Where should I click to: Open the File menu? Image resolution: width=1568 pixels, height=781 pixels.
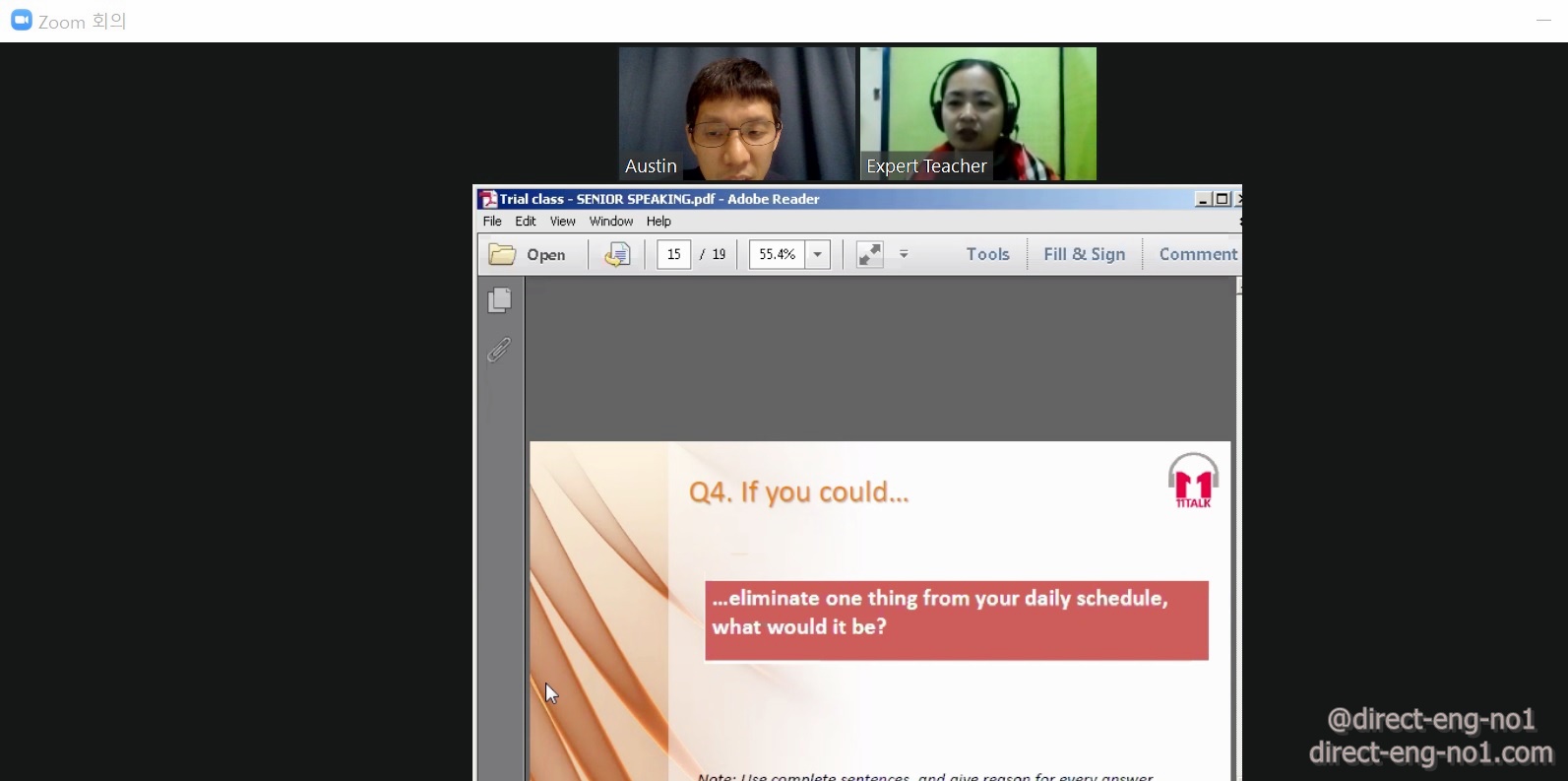[492, 222]
